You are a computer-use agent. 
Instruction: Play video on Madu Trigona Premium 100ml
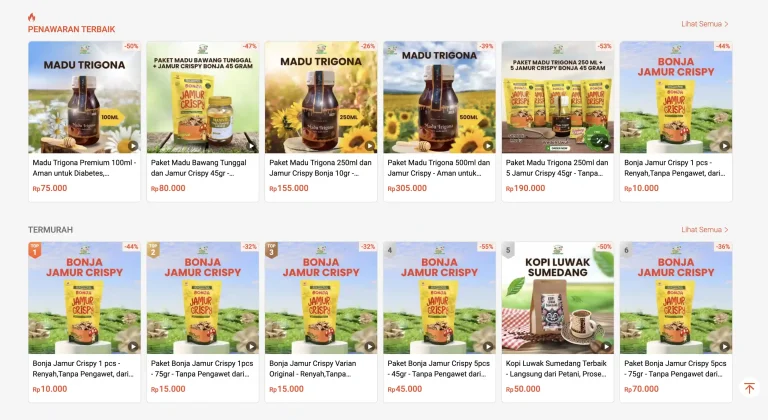coord(133,146)
